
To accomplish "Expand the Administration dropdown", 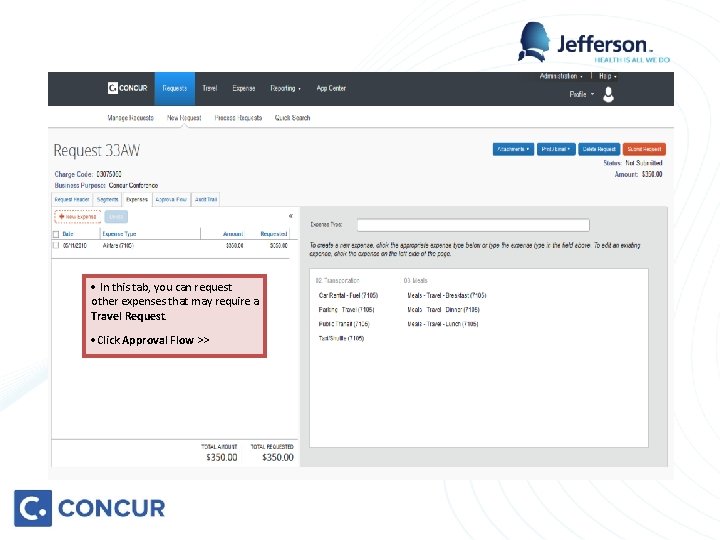I will [x=561, y=76].
